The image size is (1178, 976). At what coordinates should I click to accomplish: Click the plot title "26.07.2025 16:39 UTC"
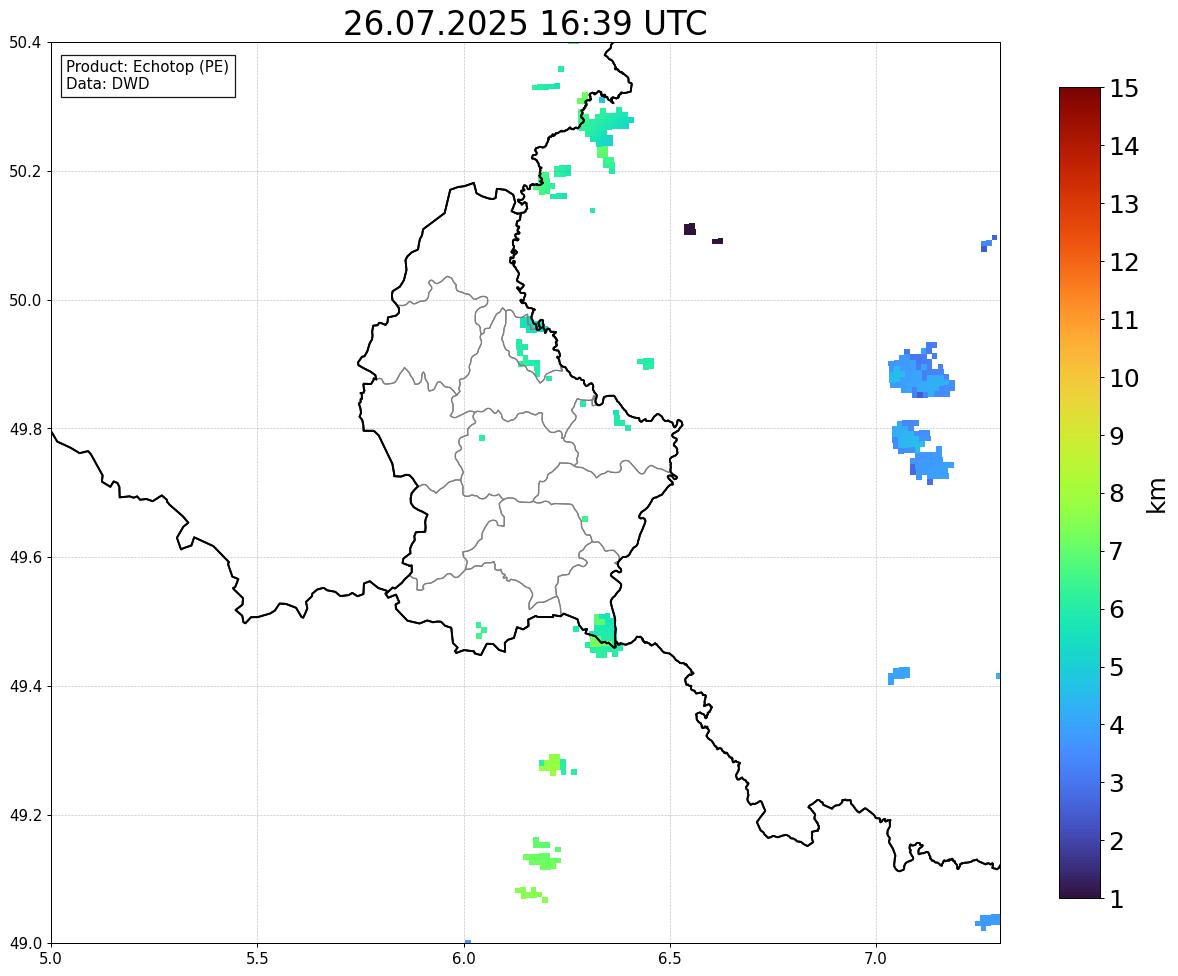pos(525,23)
